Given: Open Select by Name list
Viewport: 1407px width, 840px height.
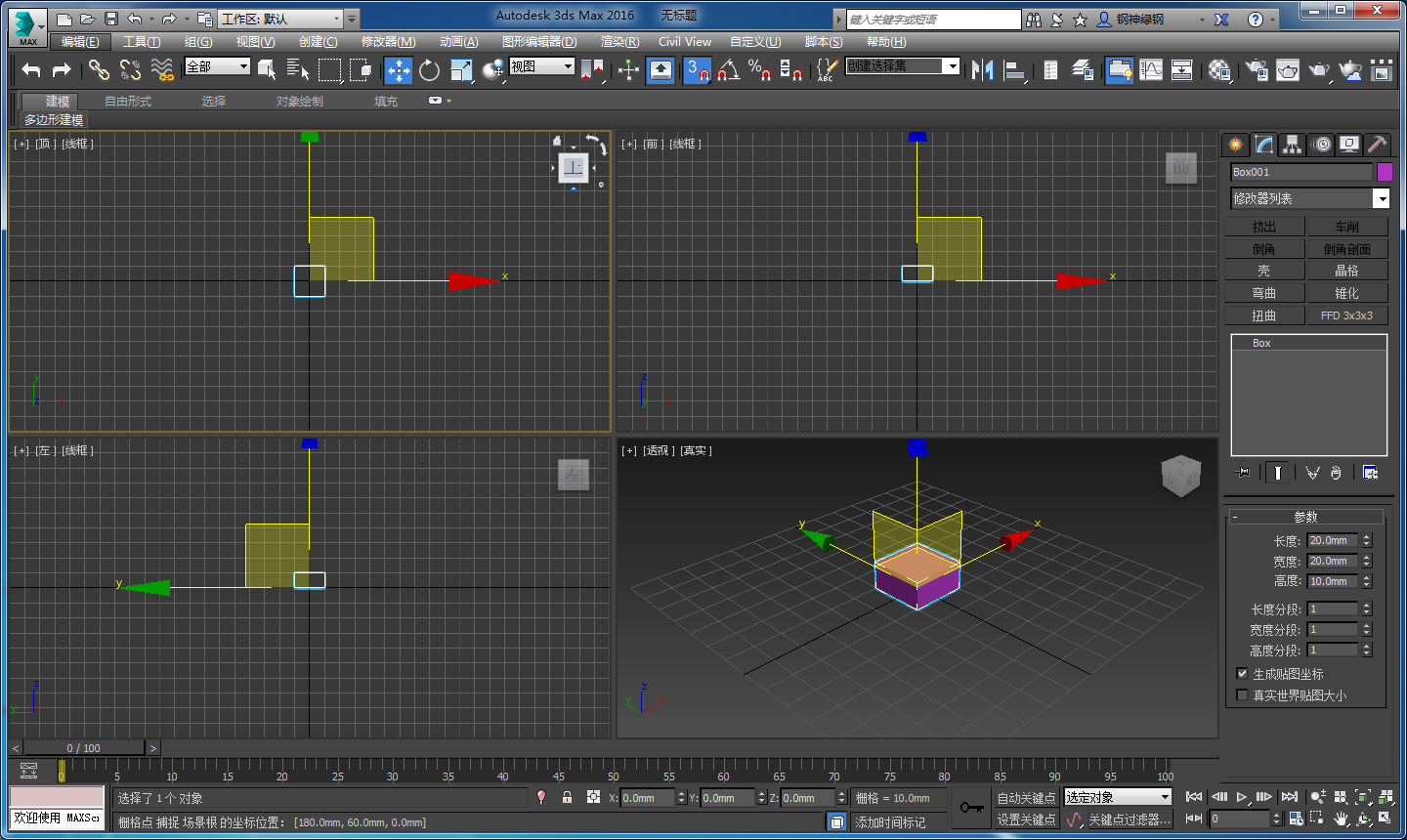Looking at the screenshot, I should click(298, 69).
